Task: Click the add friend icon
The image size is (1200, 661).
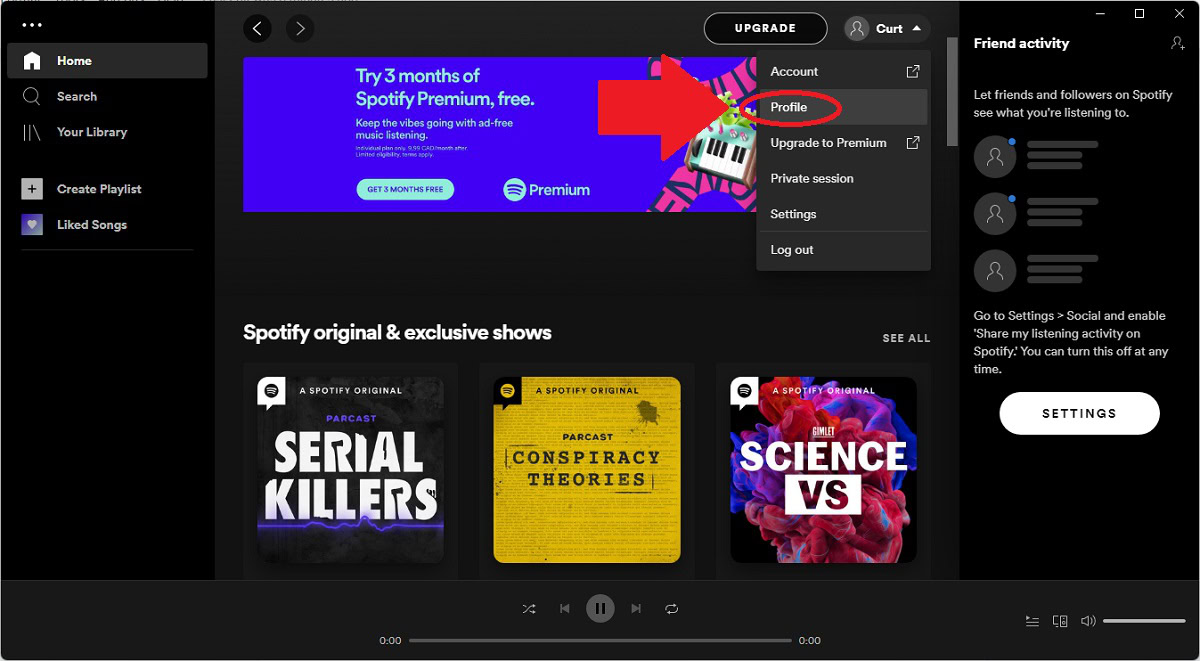Action: (1177, 43)
